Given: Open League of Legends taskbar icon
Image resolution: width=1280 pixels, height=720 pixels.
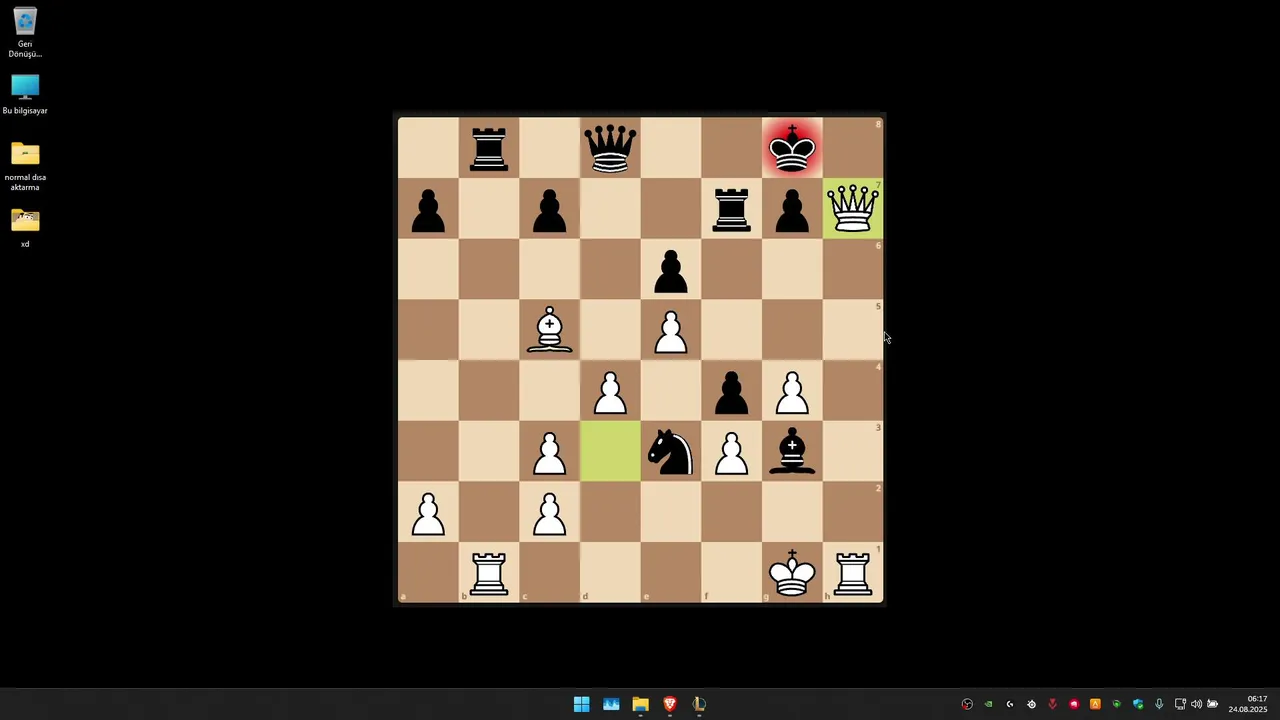Looking at the screenshot, I should tap(699, 704).
